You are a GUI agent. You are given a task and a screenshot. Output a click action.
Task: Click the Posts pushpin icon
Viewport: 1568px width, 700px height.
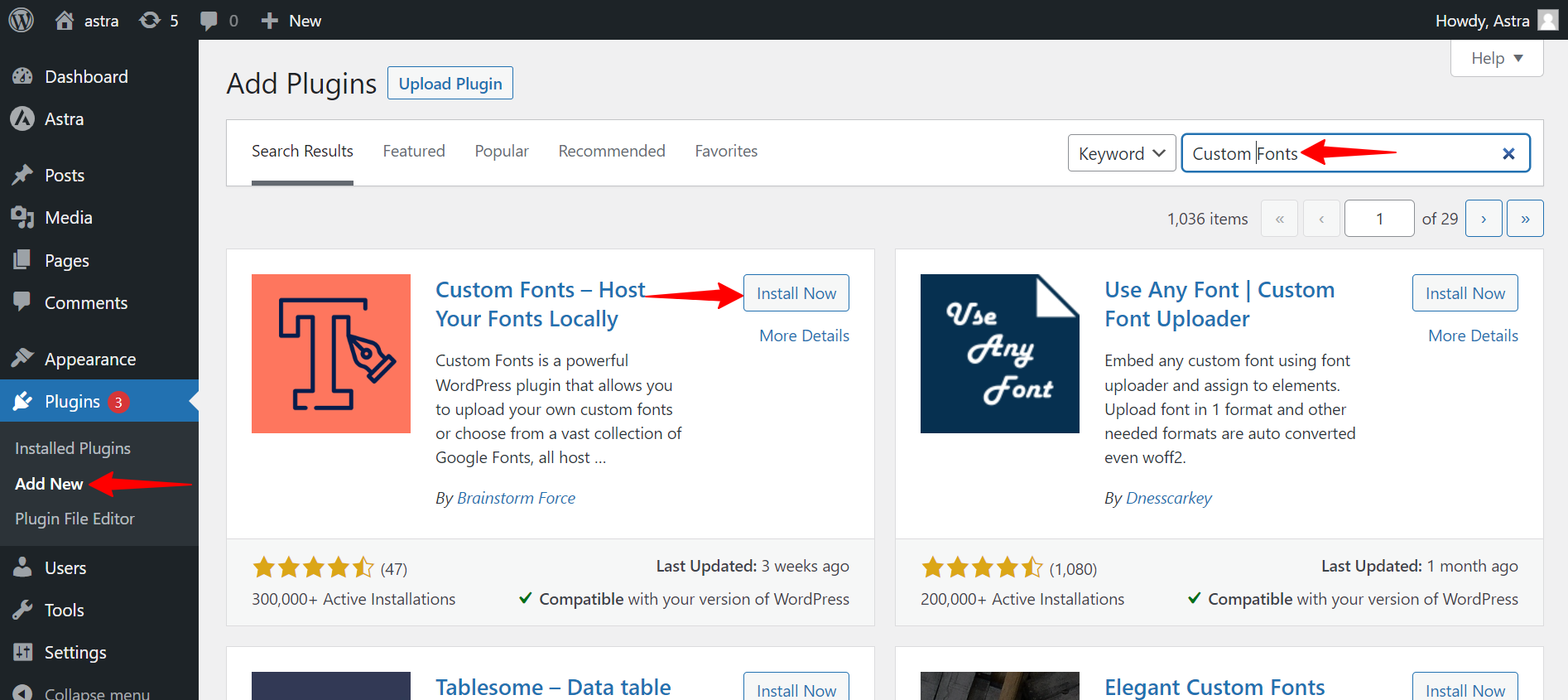point(22,175)
